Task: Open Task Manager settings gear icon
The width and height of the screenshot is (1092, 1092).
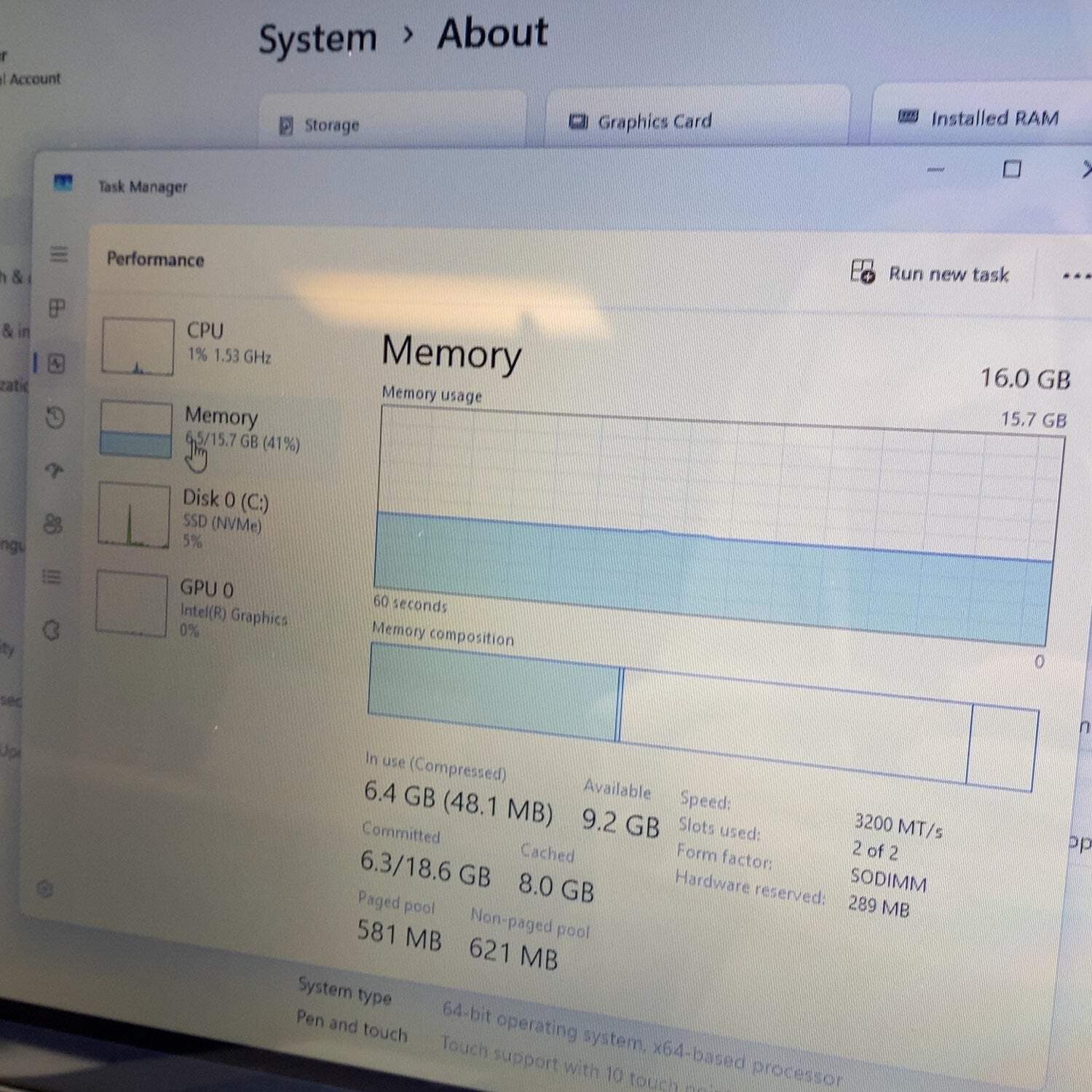Action: coord(45,889)
